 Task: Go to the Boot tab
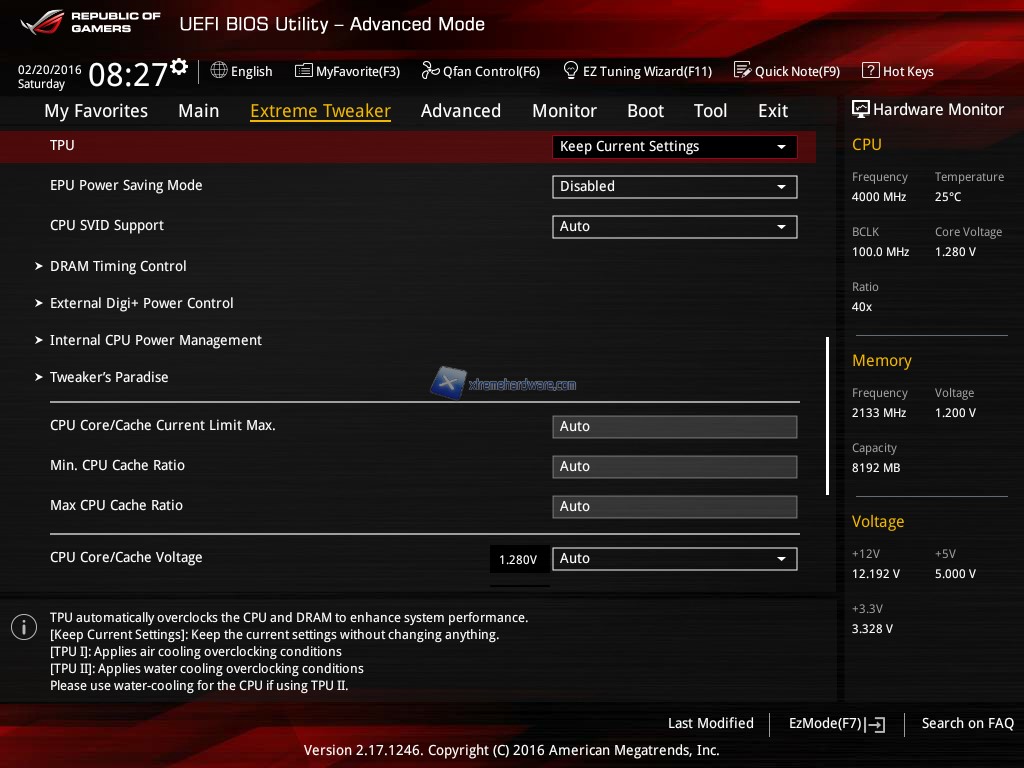pos(645,111)
